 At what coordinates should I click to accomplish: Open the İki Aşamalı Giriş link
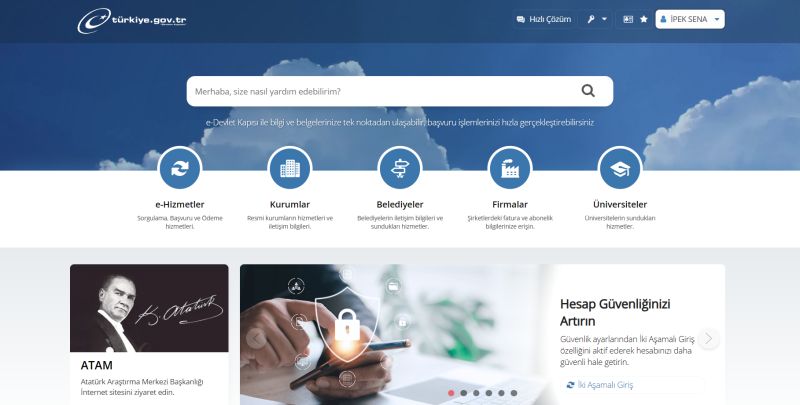point(605,385)
